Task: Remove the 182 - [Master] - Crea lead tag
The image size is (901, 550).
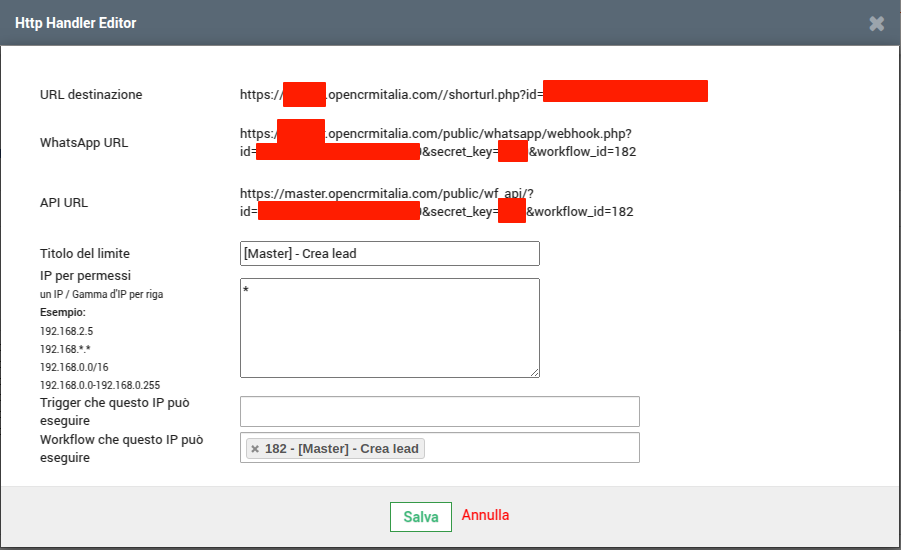Action: coord(255,449)
